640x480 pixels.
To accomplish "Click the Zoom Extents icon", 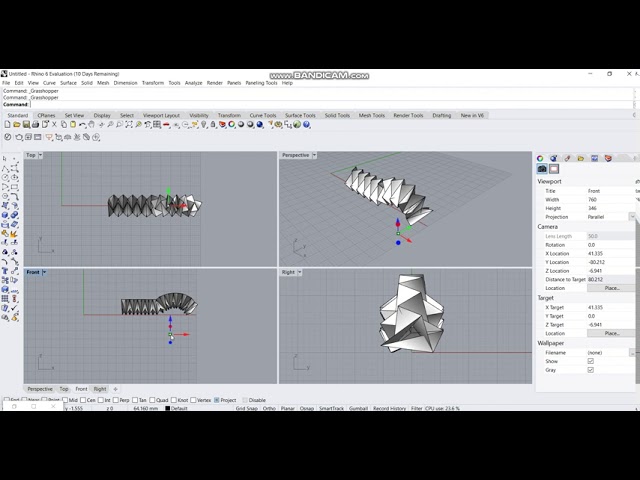I will click(x=129, y=124).
